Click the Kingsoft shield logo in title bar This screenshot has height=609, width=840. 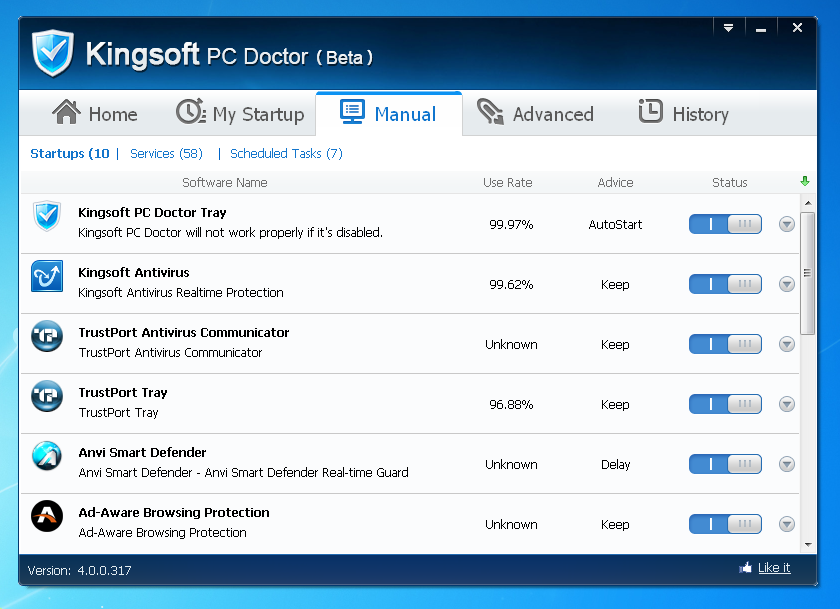click(53, 53)
